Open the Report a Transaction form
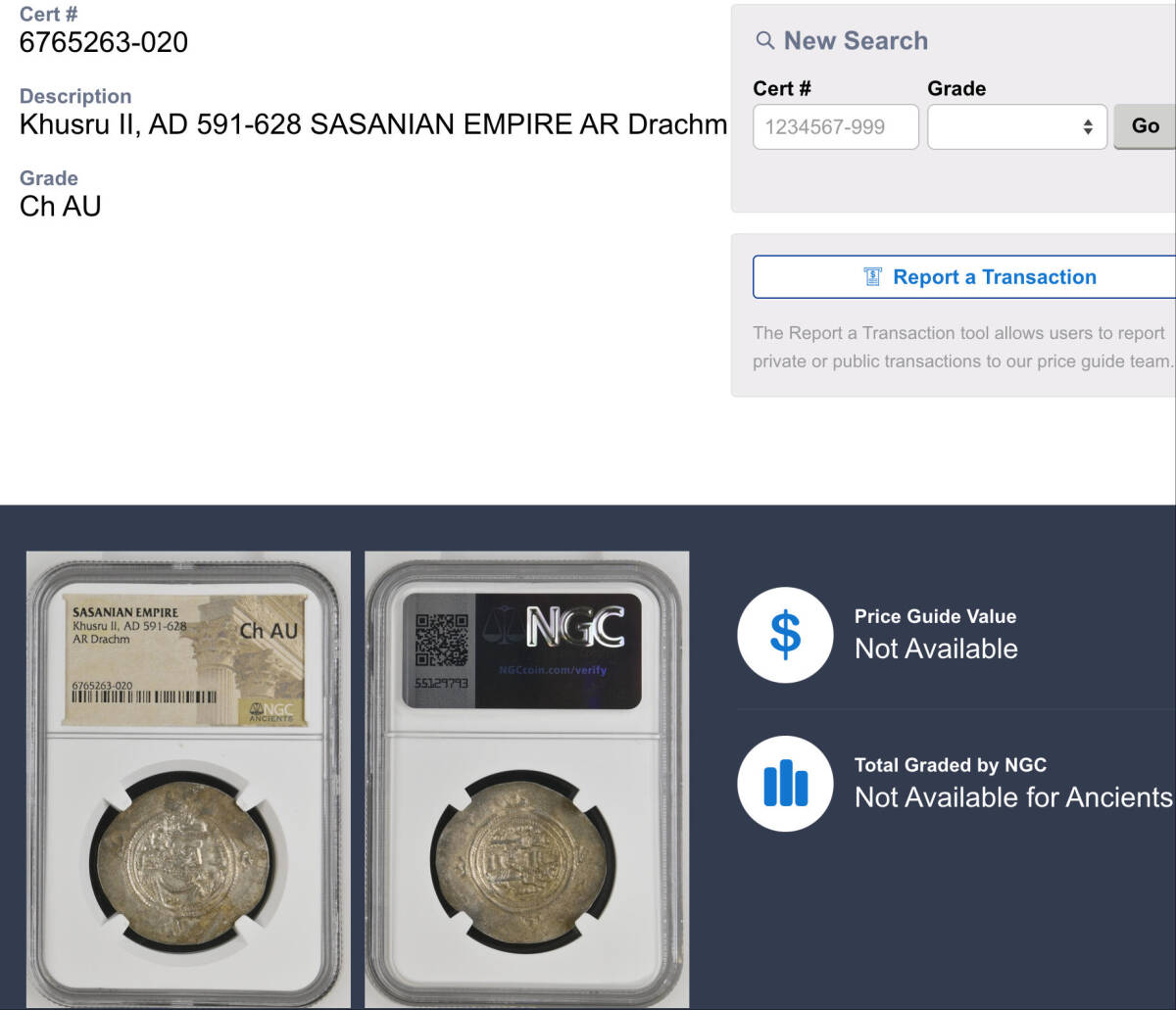Viewport: 1176px width, 1010px height. [964, 277]
